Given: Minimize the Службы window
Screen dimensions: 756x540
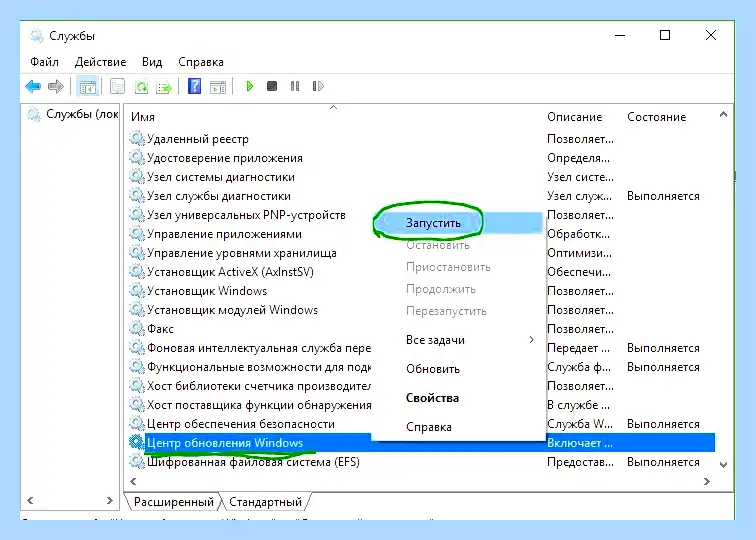Looking at the screenshot, I should 620,35.
